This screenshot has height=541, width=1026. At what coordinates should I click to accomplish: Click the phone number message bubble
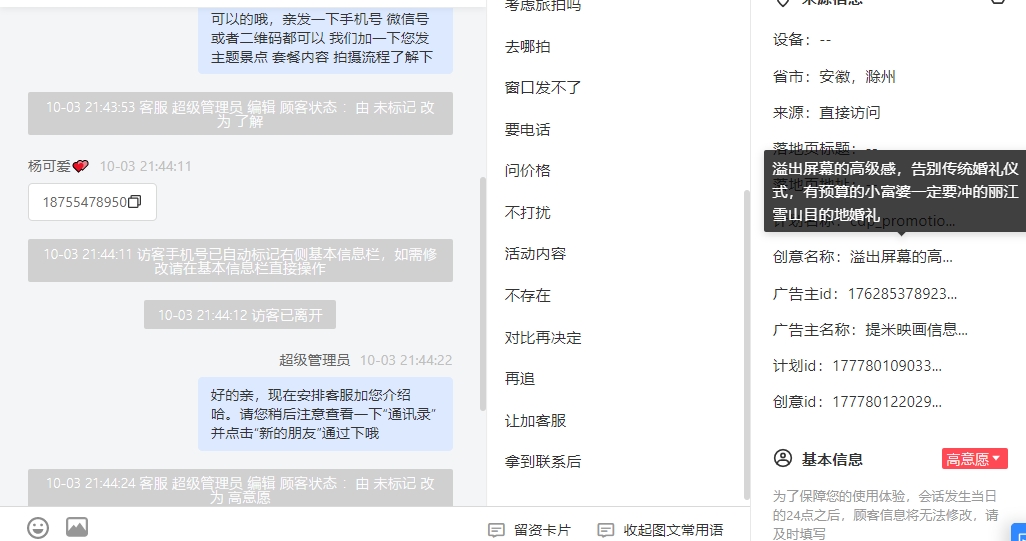pyautogui.click(x=92, y=202)
